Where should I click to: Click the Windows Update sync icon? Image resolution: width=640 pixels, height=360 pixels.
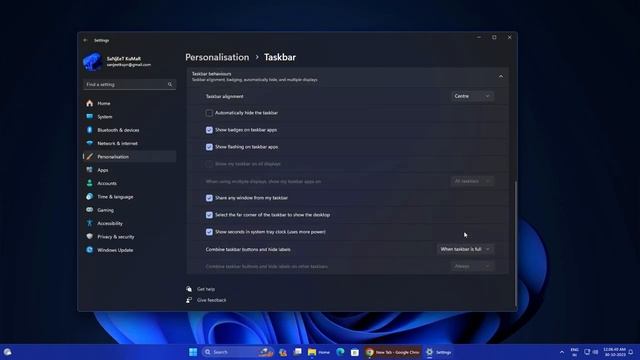[x=89, y=250]
